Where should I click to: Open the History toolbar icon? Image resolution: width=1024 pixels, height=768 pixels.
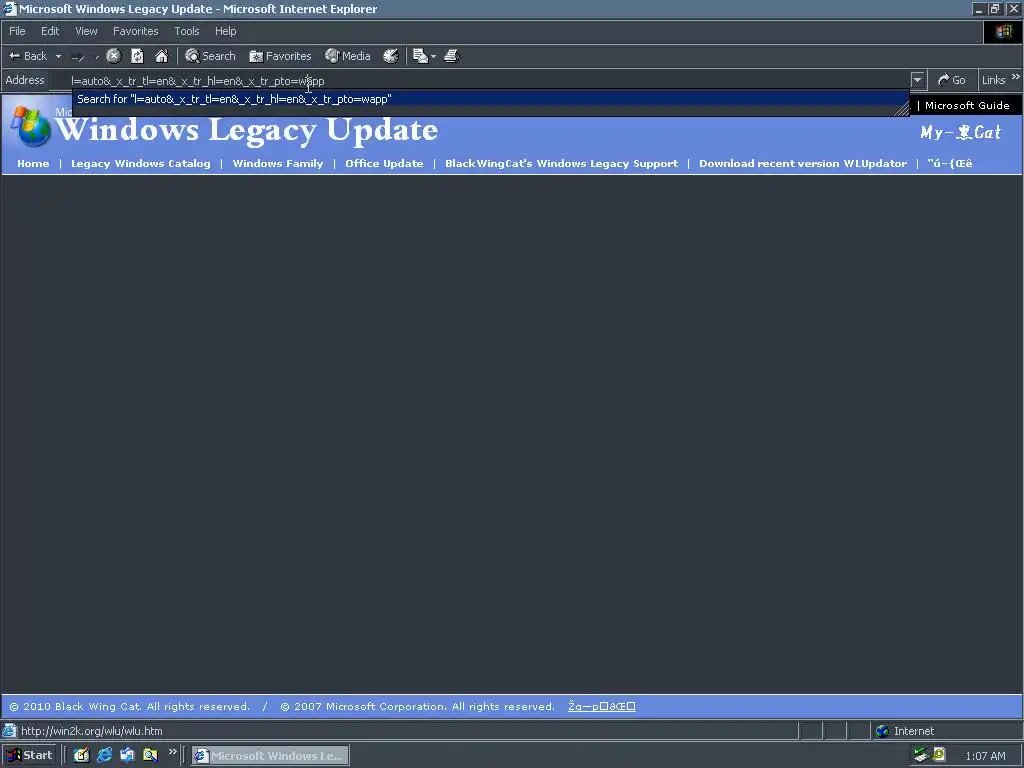(391, 56)
